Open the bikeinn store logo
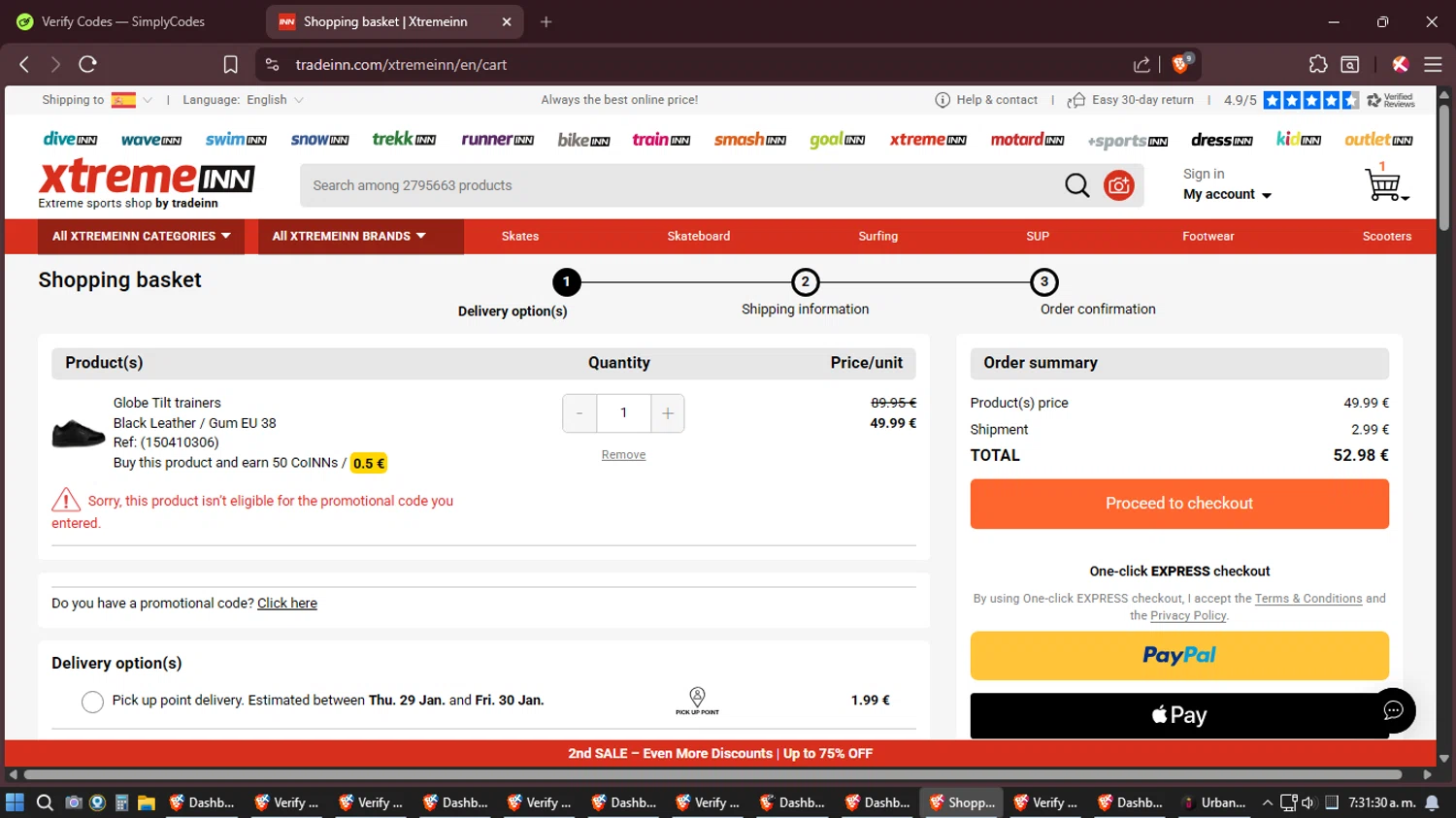The image size is (1456, 818). click(x=583, y=141)
